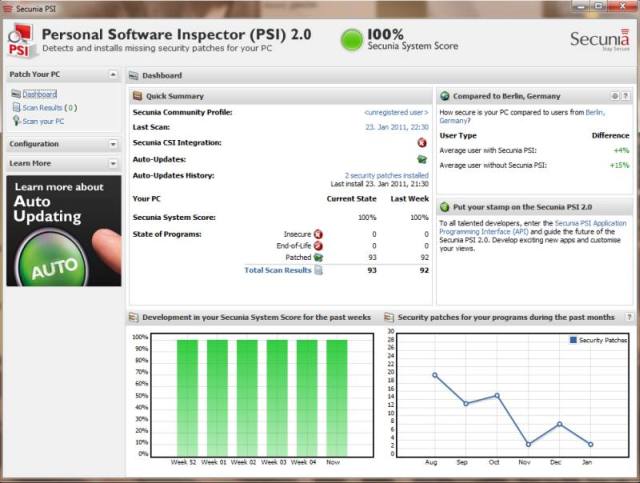Open Dashboard link in sidebar
The image size is (640, 483).
click(x=40, y=94)
